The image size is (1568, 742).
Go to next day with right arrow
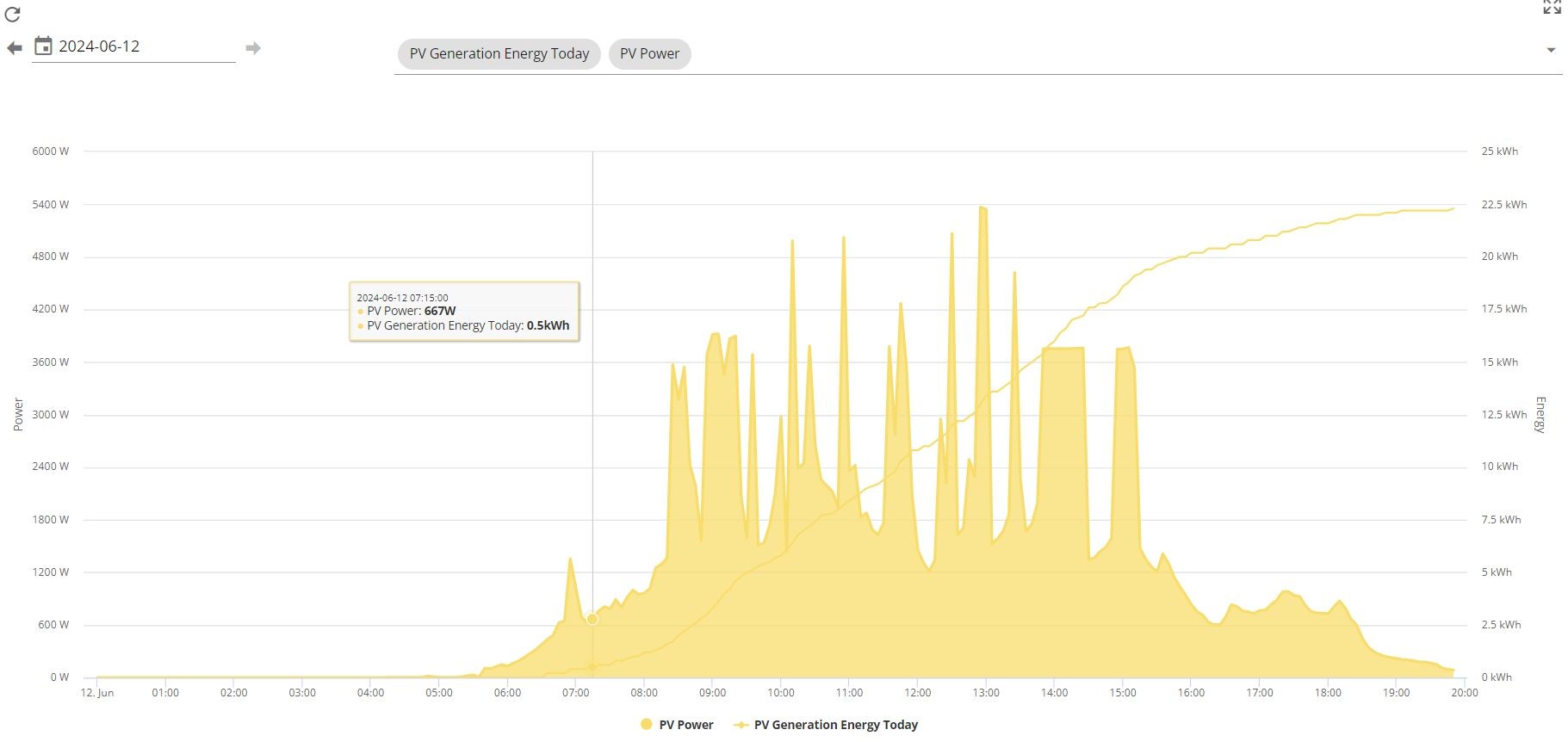(252, 48)
